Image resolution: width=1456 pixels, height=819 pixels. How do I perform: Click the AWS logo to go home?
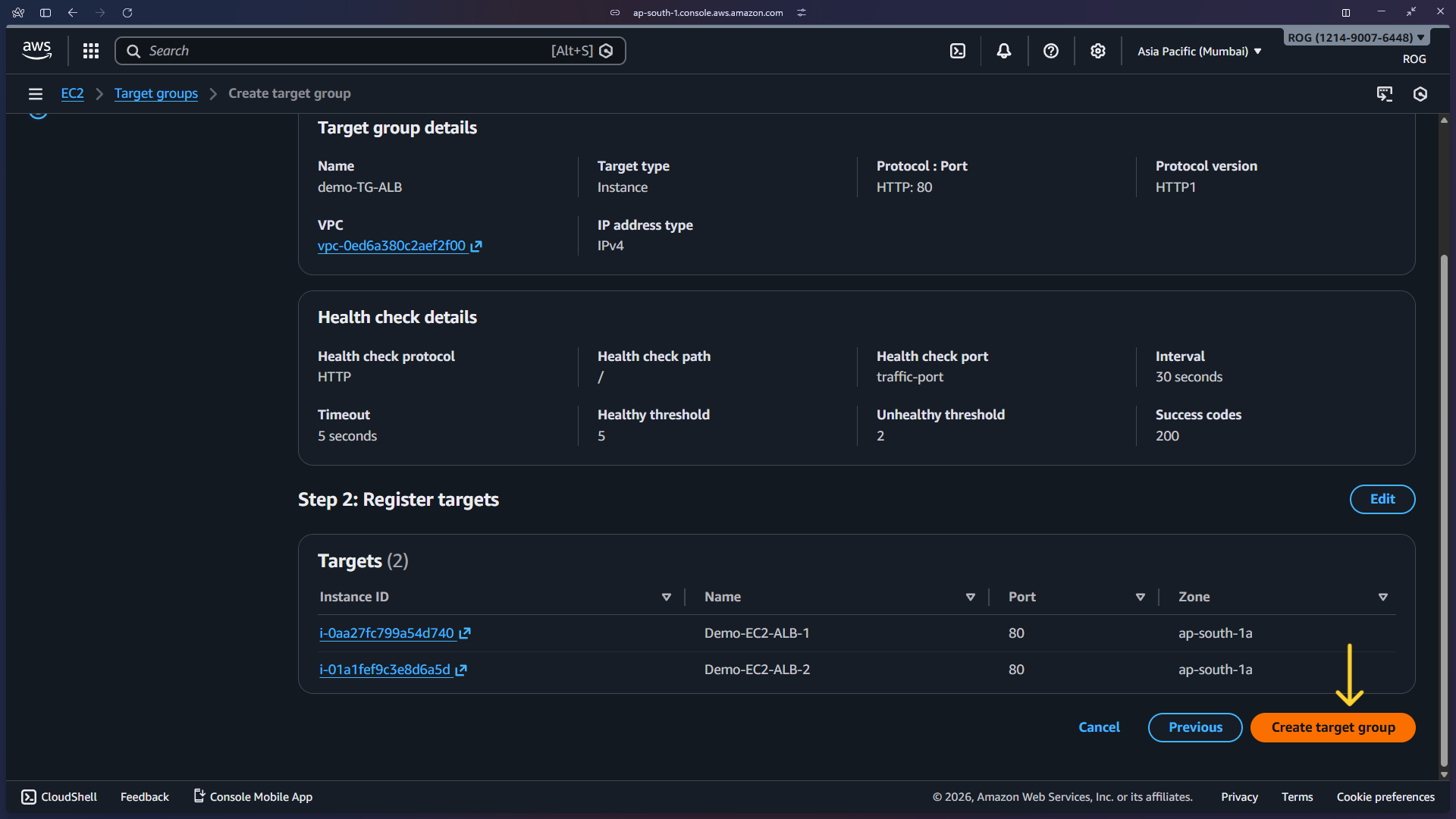pyautogui.click(x=36, y=50)
